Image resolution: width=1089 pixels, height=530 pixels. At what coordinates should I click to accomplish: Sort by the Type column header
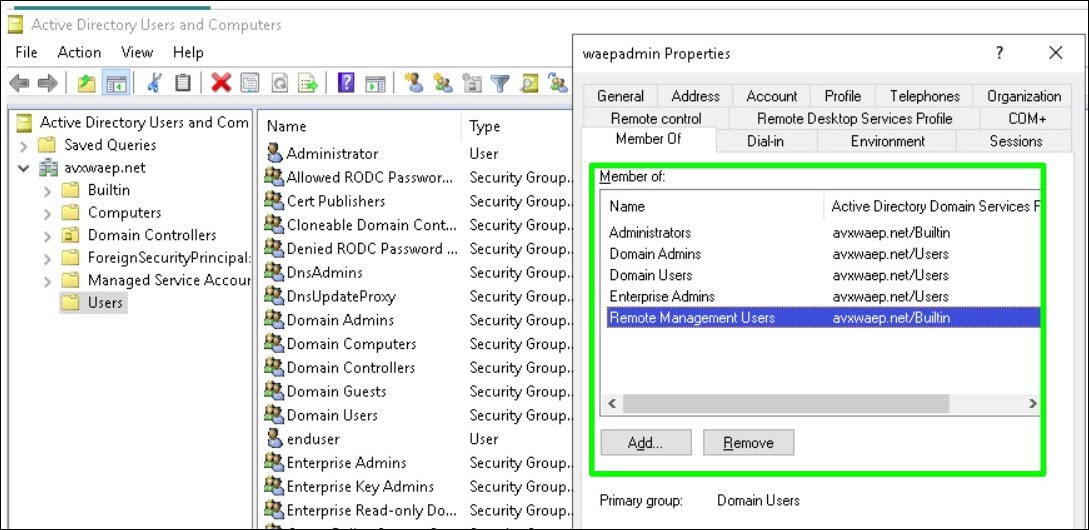coord(516,126)
